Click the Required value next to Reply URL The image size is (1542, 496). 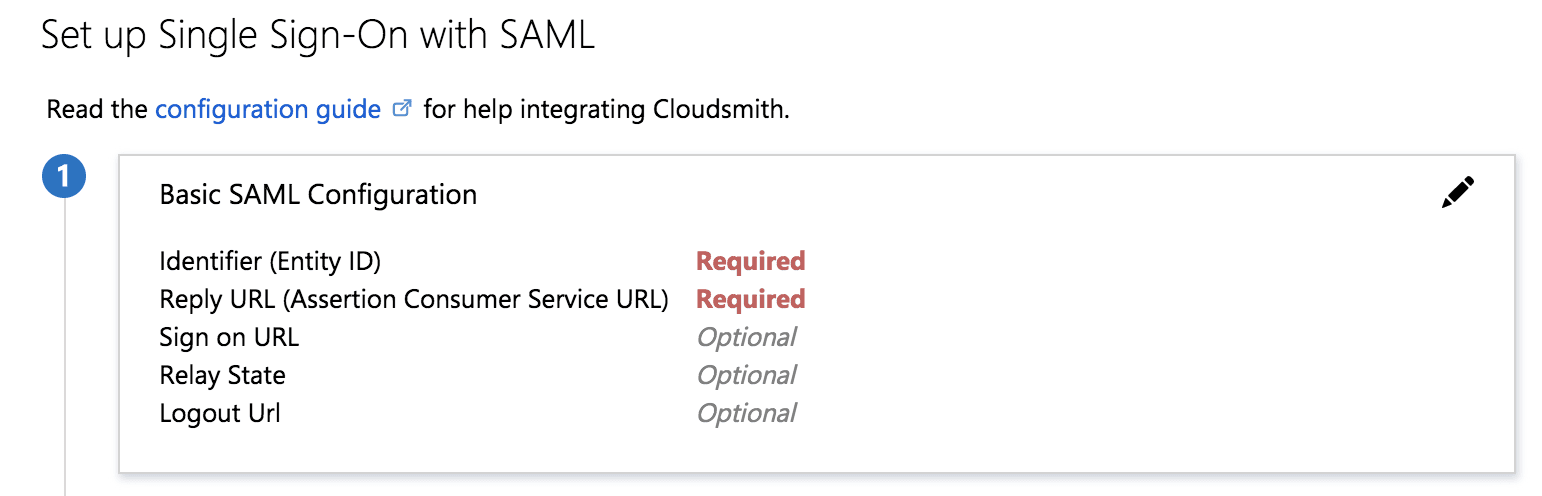pyautogui.click(x=750, y=299)
